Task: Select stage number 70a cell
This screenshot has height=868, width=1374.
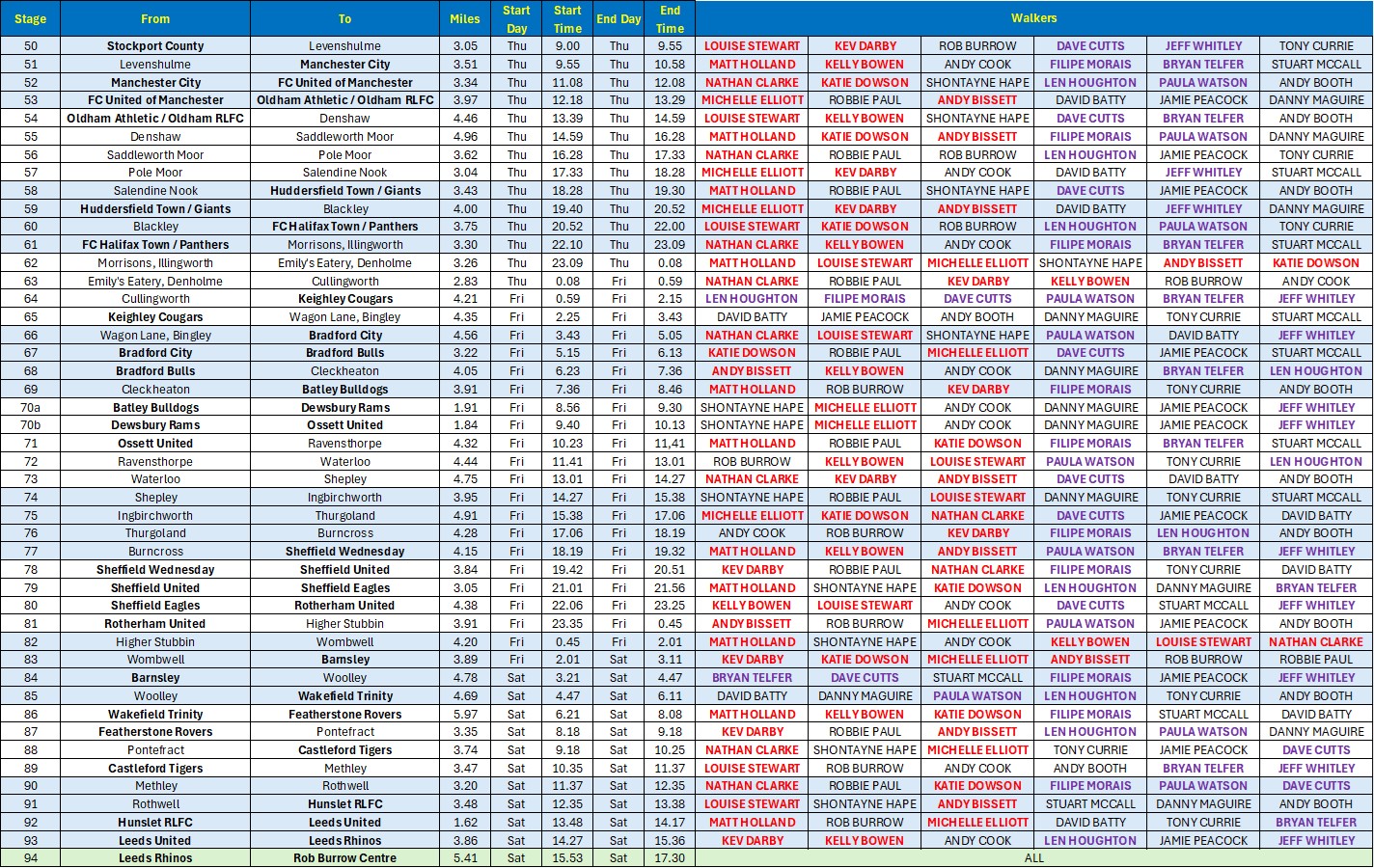Action: [x=30, y=408]
